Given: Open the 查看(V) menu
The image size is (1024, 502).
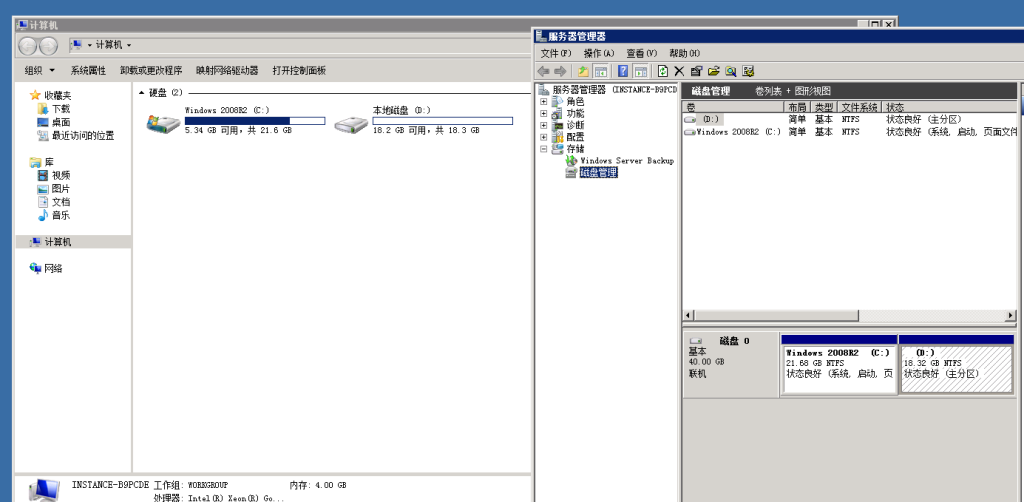Looking at the screenshot, I should 641,54.
